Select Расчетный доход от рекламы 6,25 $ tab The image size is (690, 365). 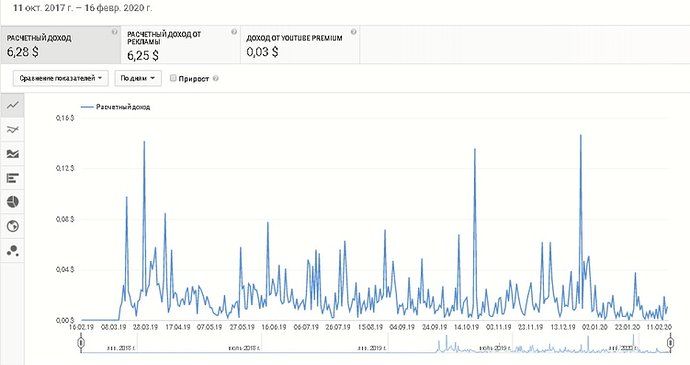[180, 45]
